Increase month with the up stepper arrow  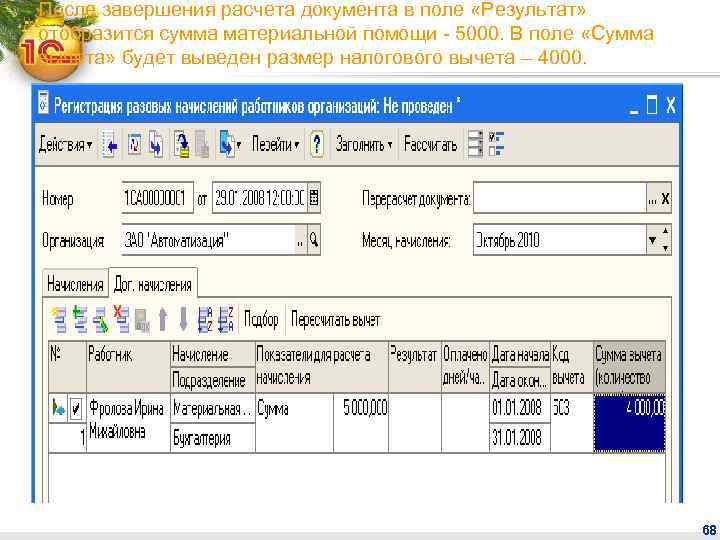point(665,232)
